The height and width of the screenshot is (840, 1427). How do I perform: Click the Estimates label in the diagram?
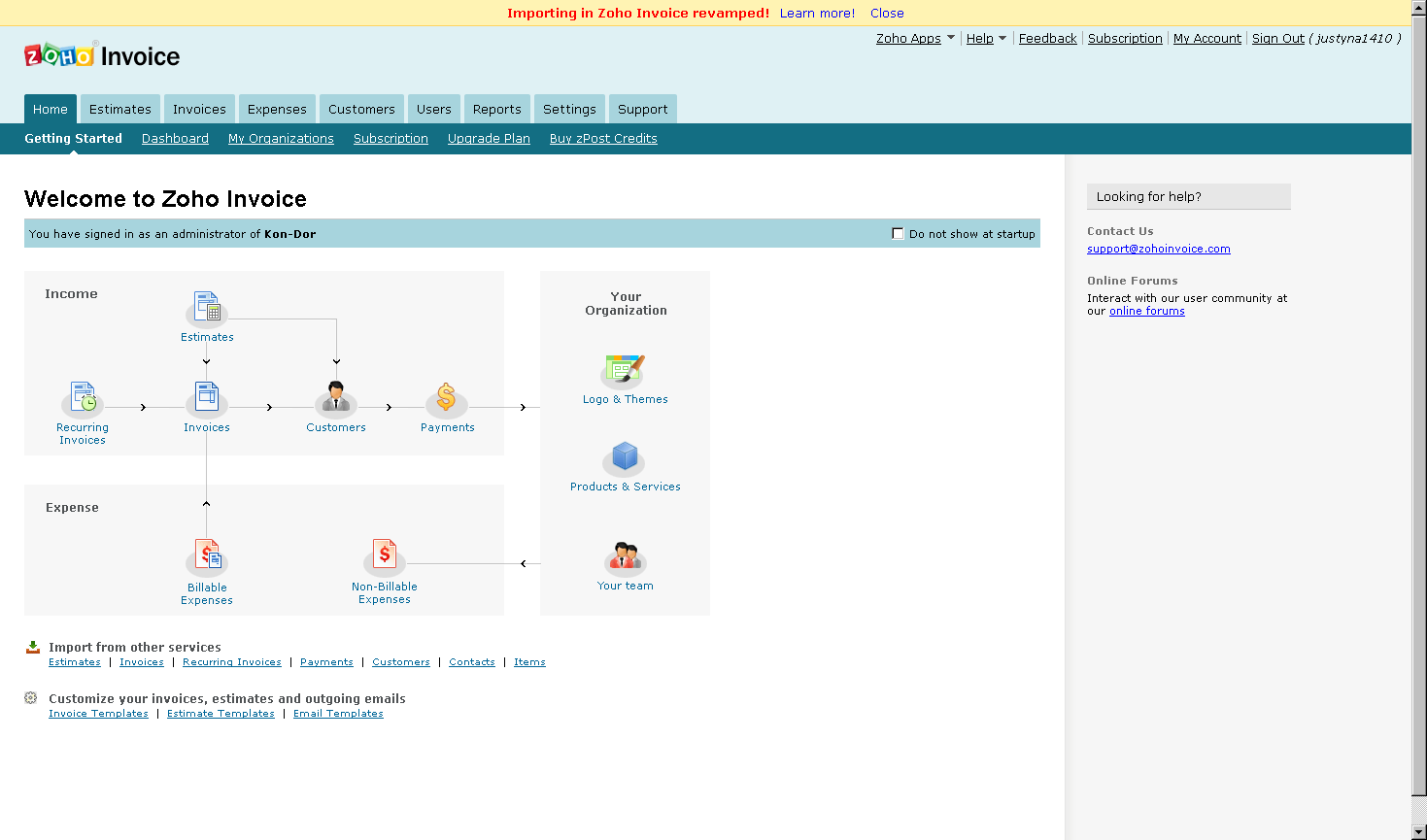(x=207, y=337)
